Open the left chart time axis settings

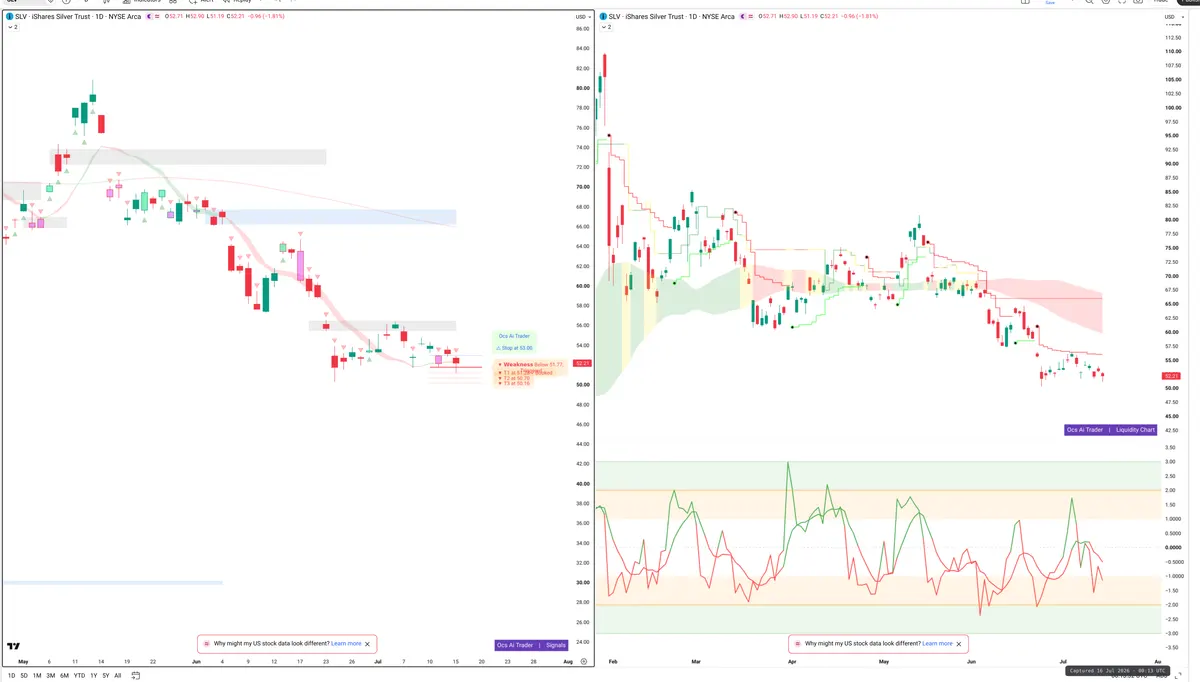(584, 662)
